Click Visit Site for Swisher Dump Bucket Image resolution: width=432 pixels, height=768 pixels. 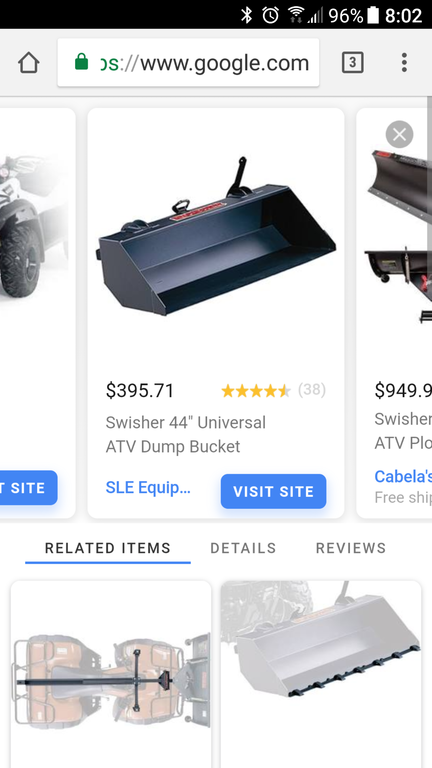pyautogui.click(x=273, y=491)
